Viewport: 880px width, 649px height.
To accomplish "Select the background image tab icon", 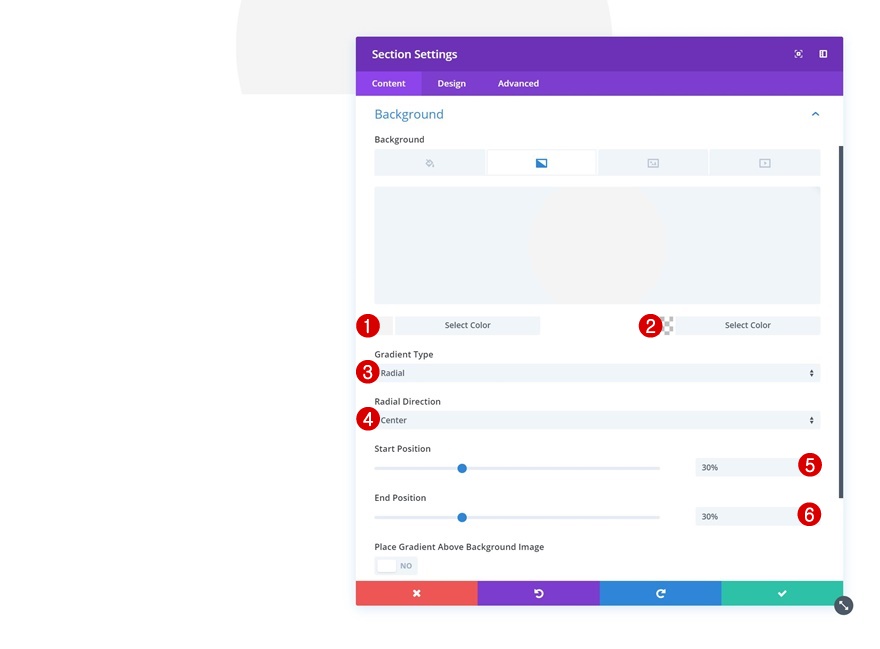I will [x=653, y=163].
